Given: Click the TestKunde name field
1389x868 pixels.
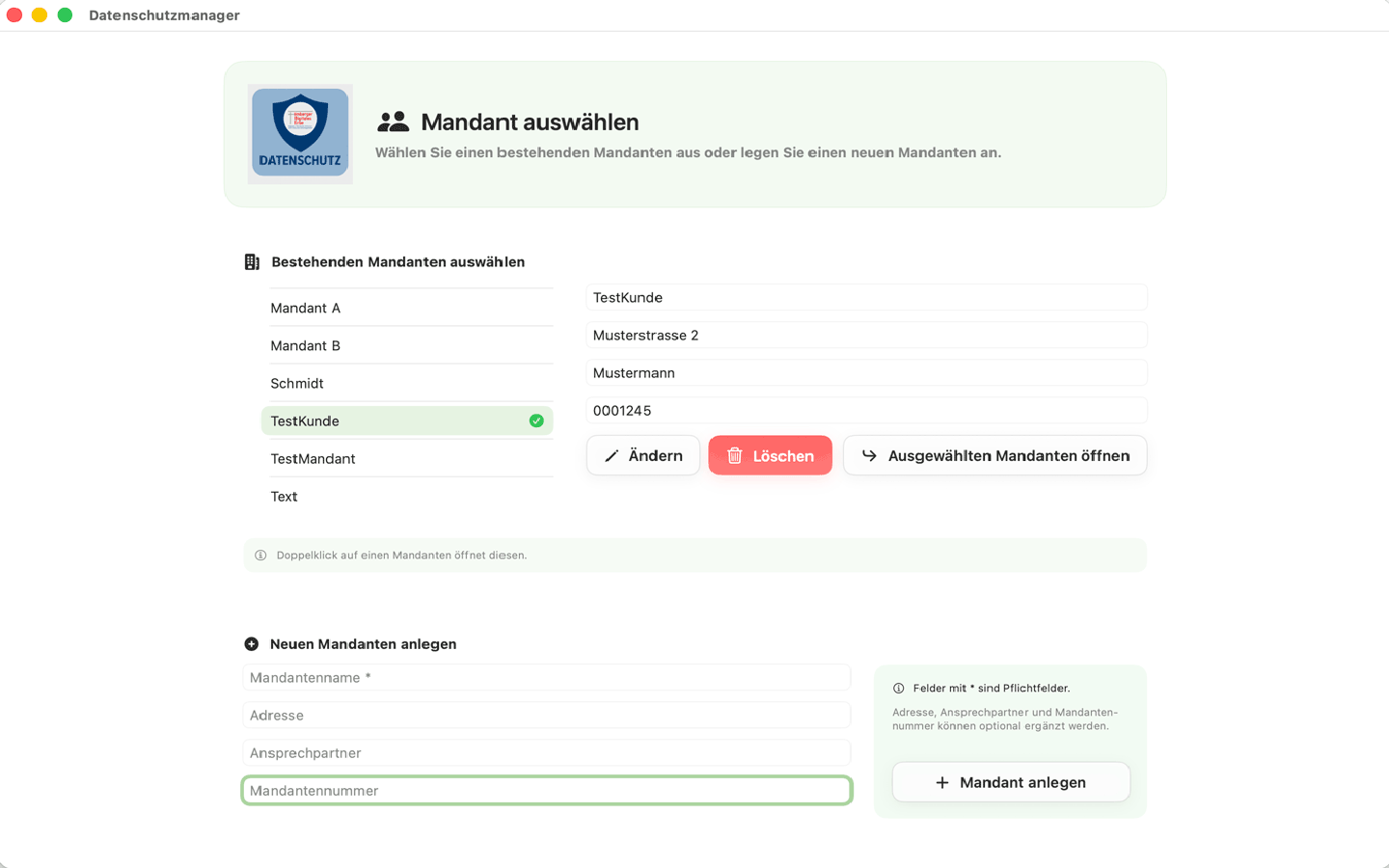Looking at the screenshot, I should tap(866, 297).
